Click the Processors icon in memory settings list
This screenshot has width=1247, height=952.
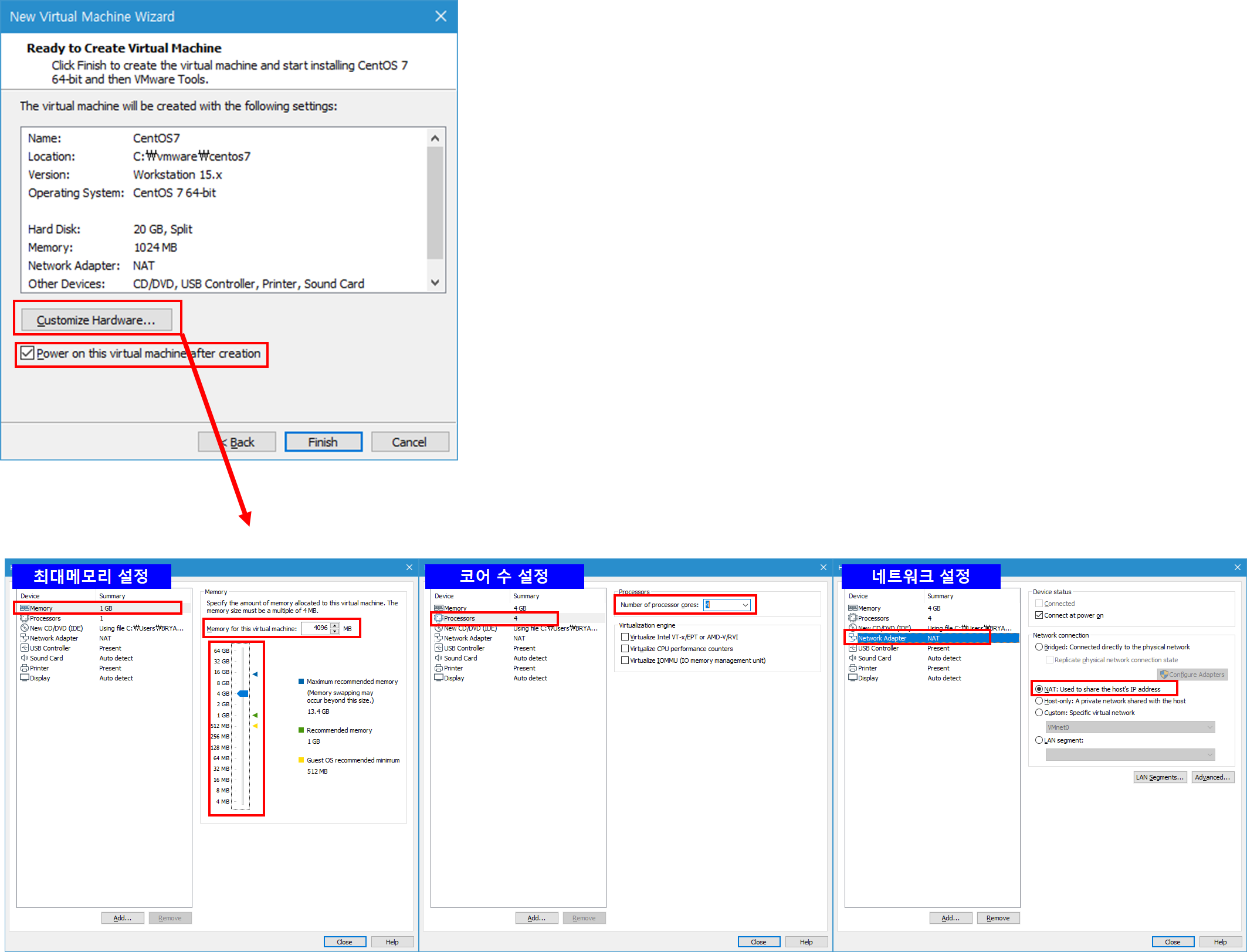pos(25,618)
